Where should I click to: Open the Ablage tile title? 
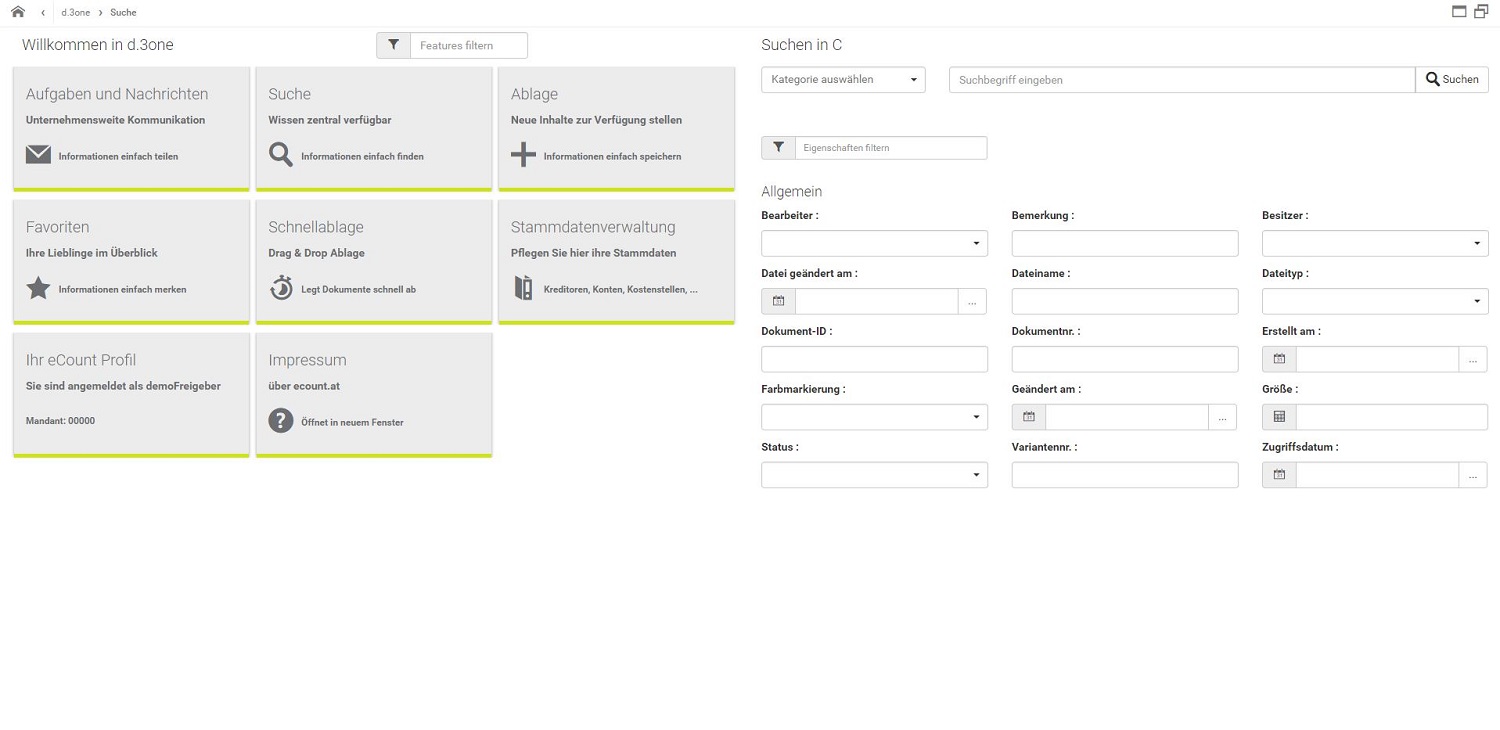tap(534, 94)
